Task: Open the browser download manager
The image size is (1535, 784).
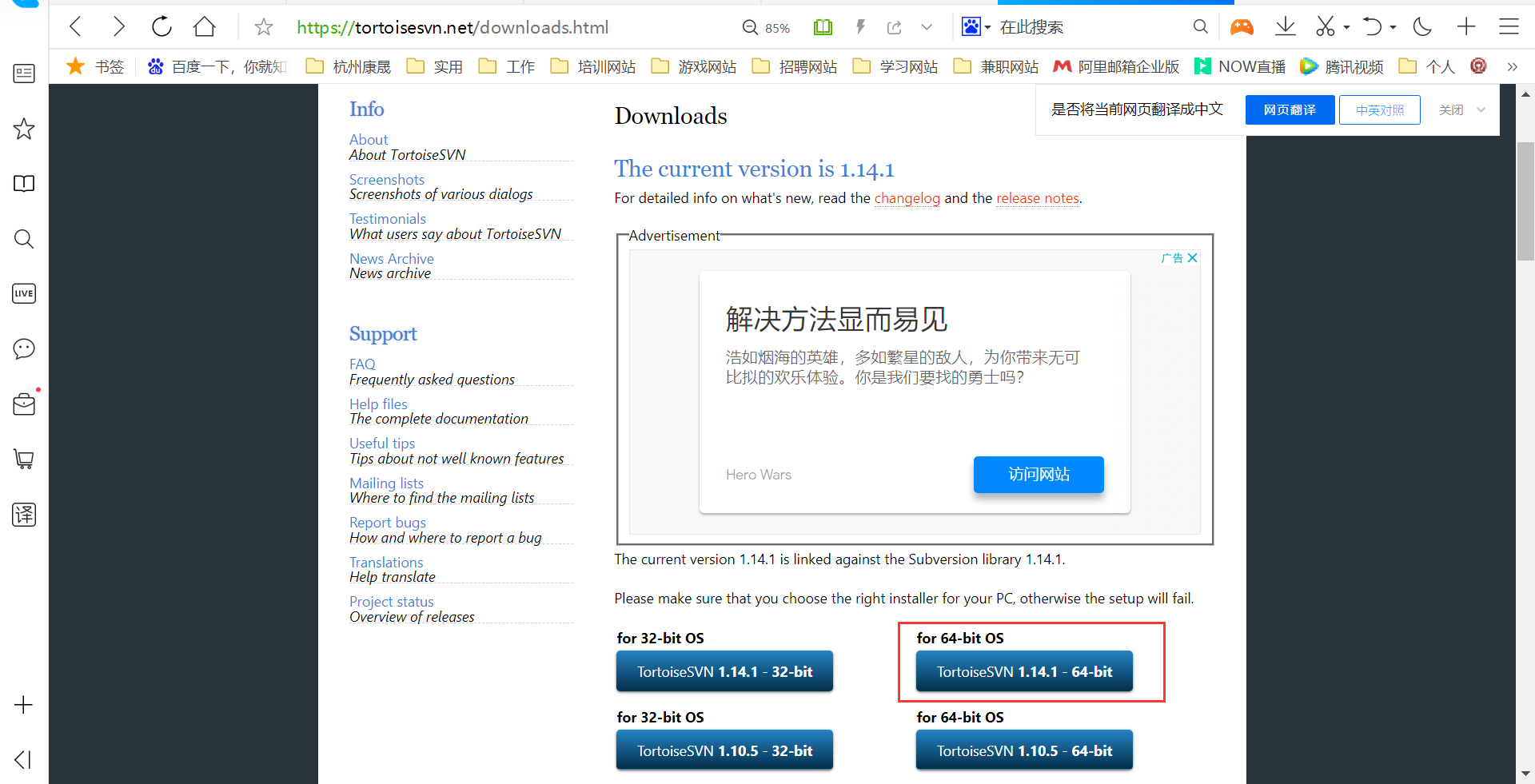Action: click(1286, 26)
